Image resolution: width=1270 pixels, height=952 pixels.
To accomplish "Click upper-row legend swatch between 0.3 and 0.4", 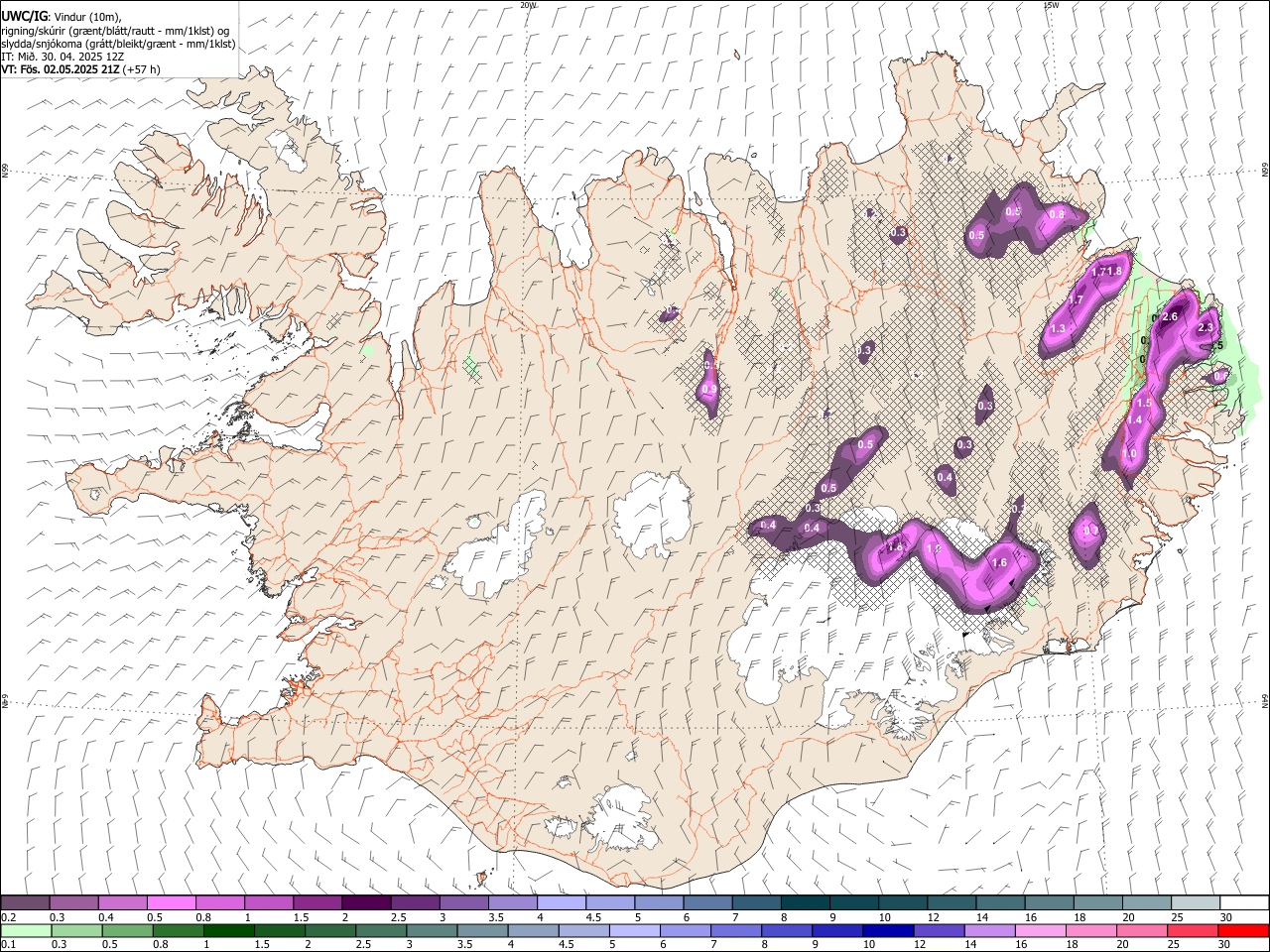I will (x=74, y=902).
